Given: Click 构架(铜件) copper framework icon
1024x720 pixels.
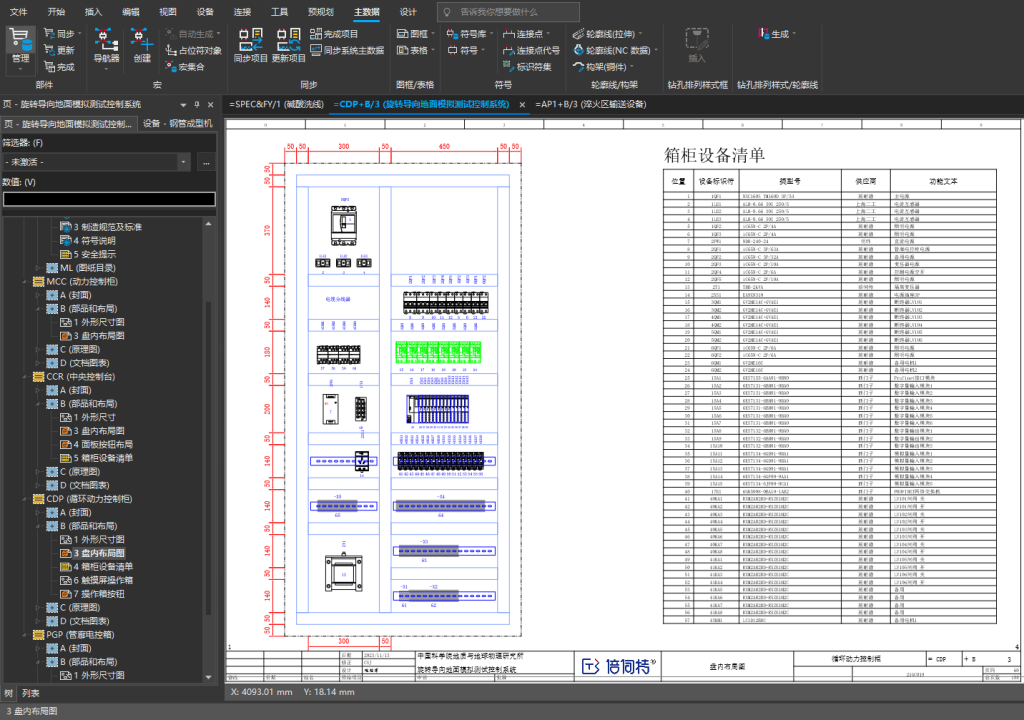Looking at the screenshot, I should [578, 66].
